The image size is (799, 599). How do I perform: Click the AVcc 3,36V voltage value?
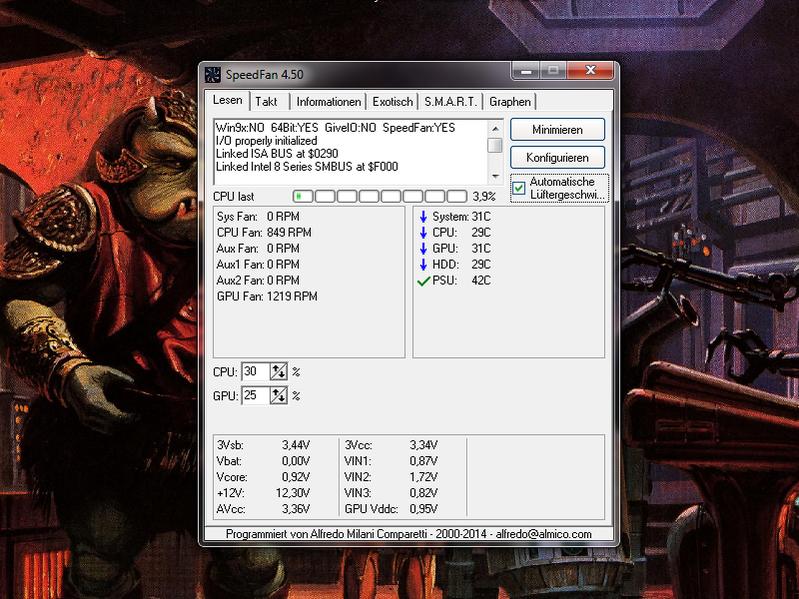coord(296,509)
